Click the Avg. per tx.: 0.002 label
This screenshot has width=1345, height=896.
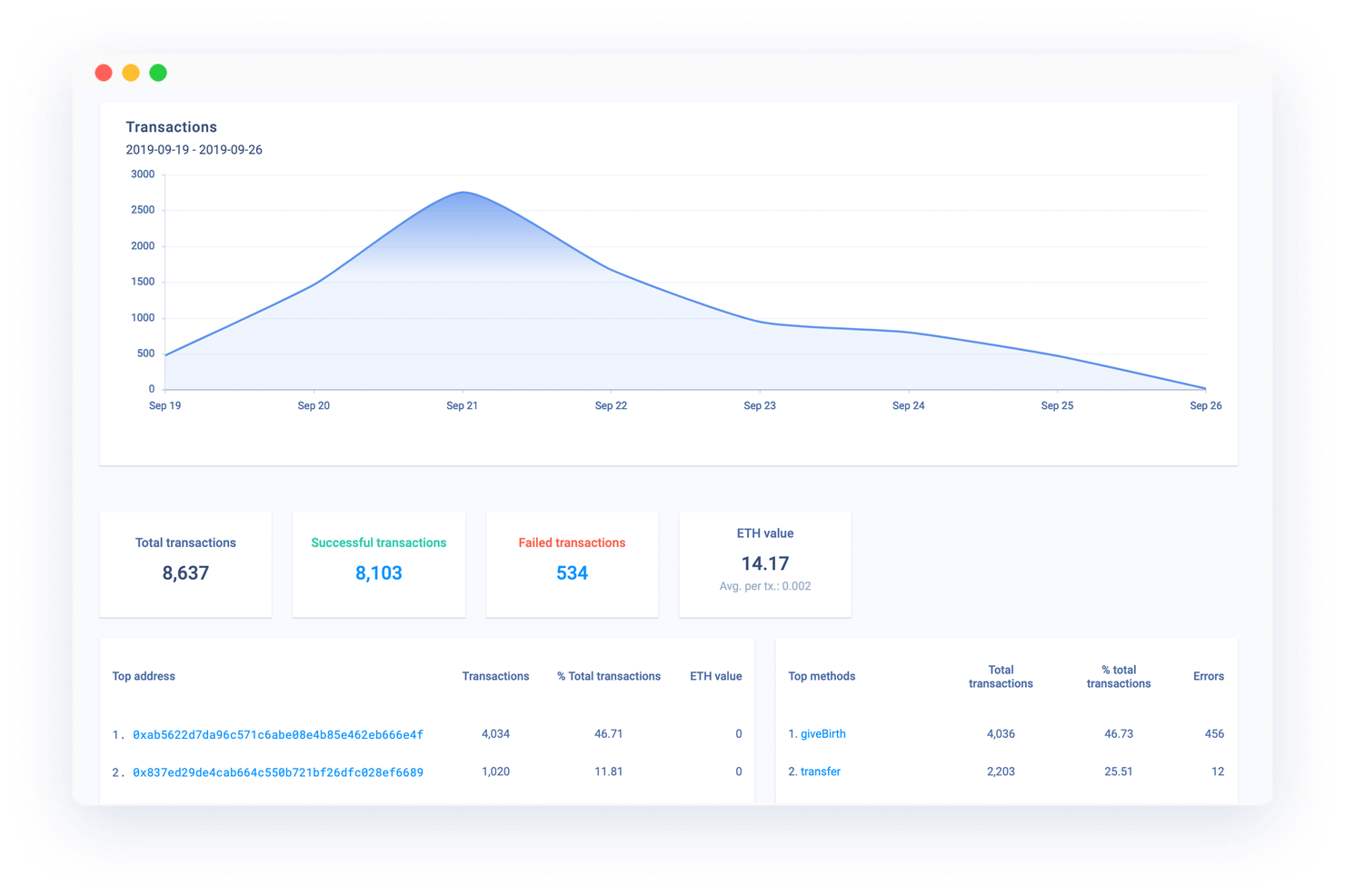[764, 586]
